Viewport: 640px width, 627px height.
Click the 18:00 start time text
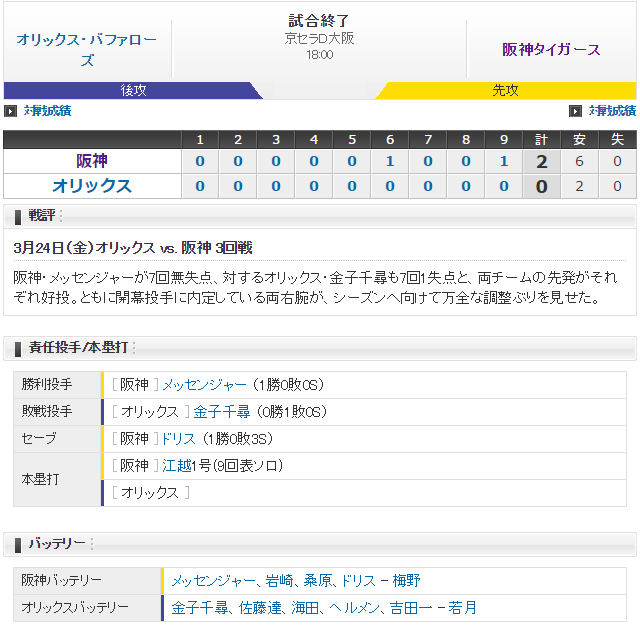tap(320, 55)
